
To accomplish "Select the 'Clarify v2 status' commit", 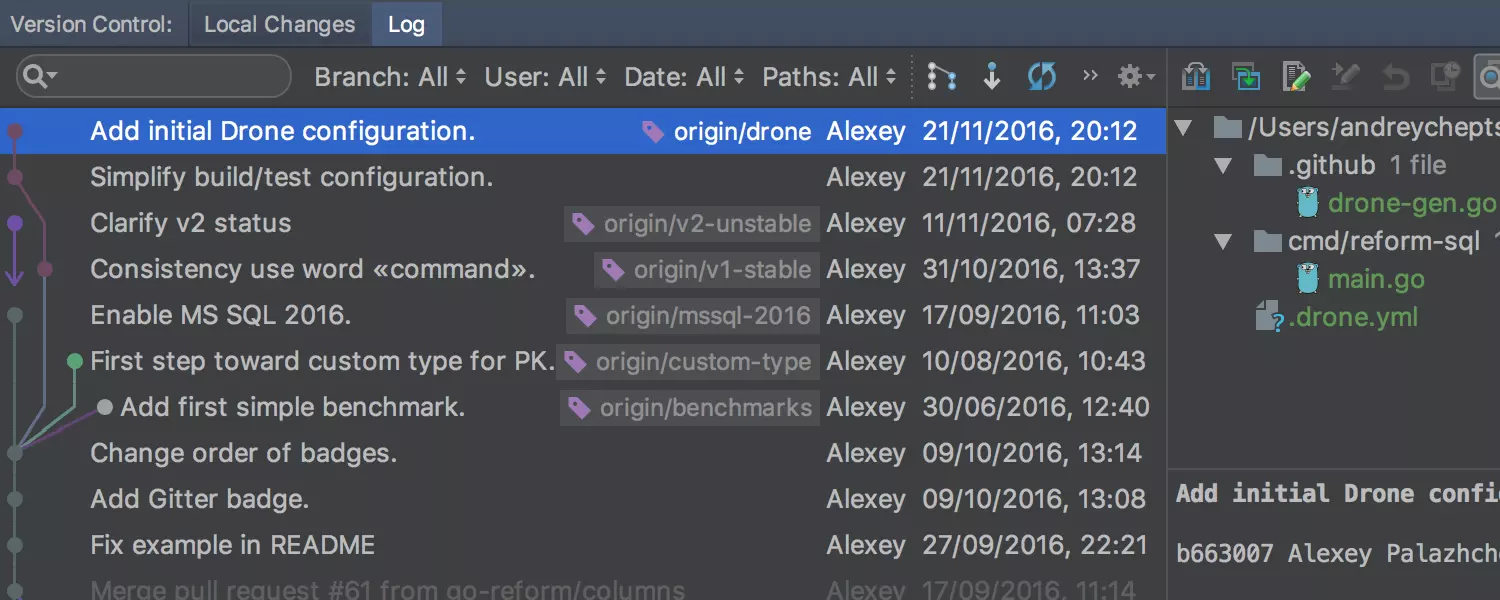I will pos(191,223).
